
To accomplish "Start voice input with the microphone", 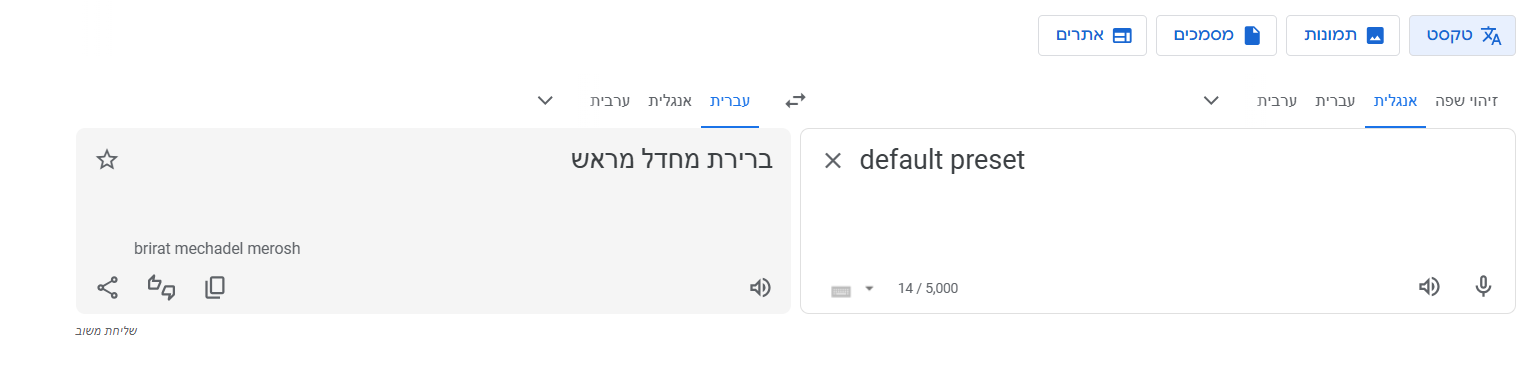I will click(1483, 287).
